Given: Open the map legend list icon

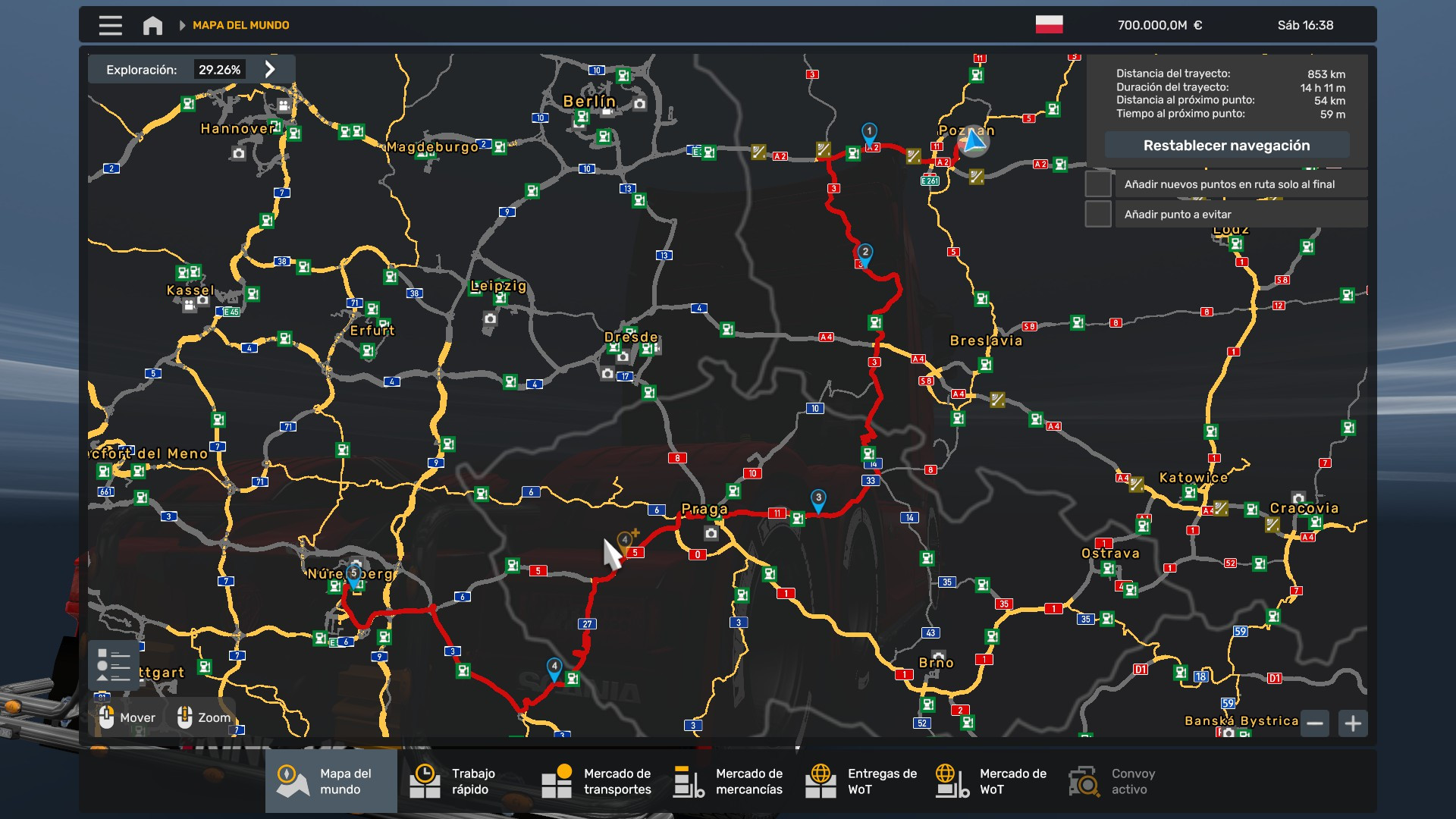Looking at the screenshot, I should click(x=114, y=665).
